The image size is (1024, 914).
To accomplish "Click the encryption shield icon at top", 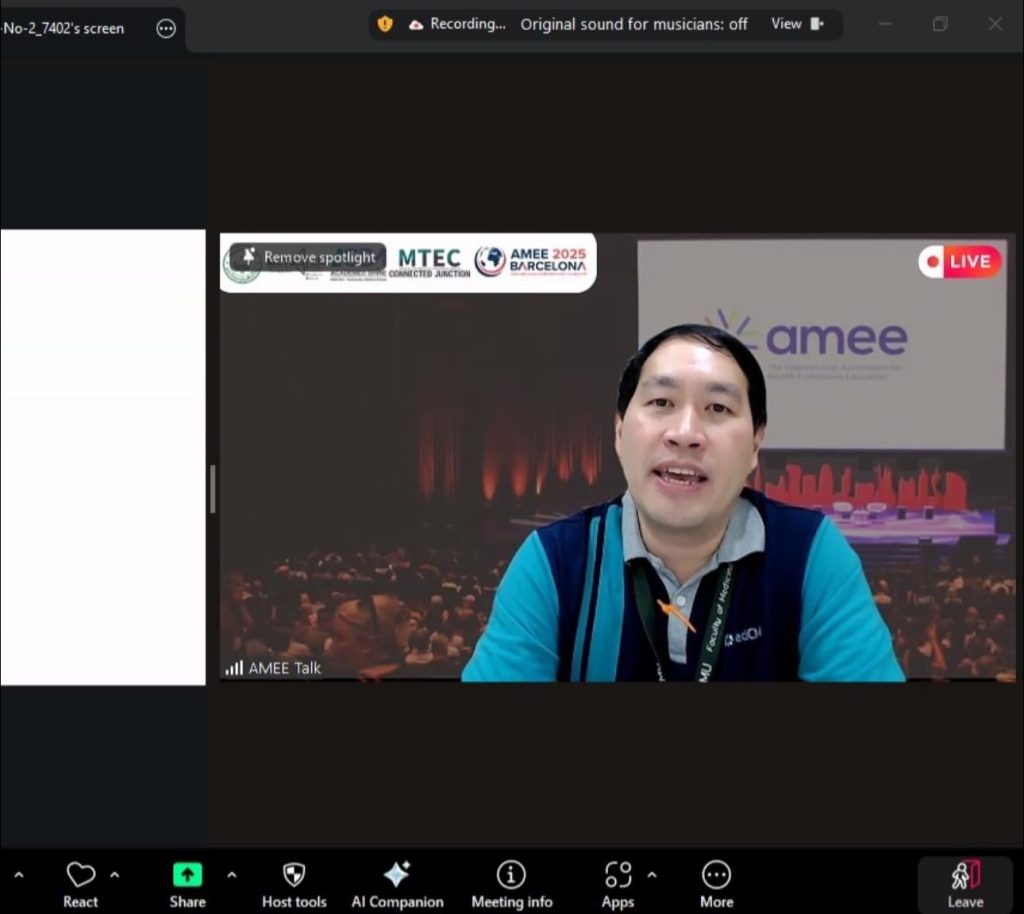I will [x=385, y=24].
